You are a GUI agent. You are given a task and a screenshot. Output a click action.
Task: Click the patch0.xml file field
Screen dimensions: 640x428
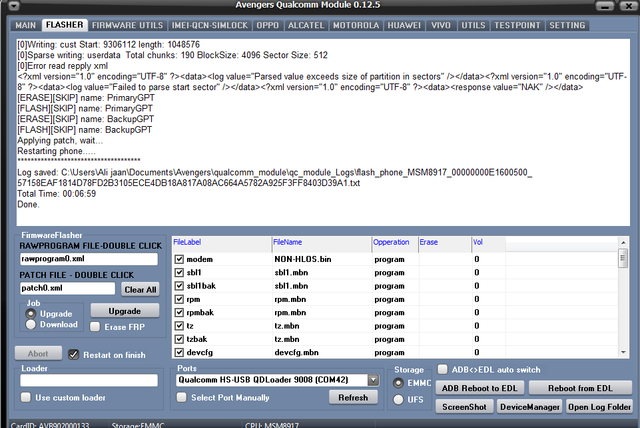coord(67,288)
